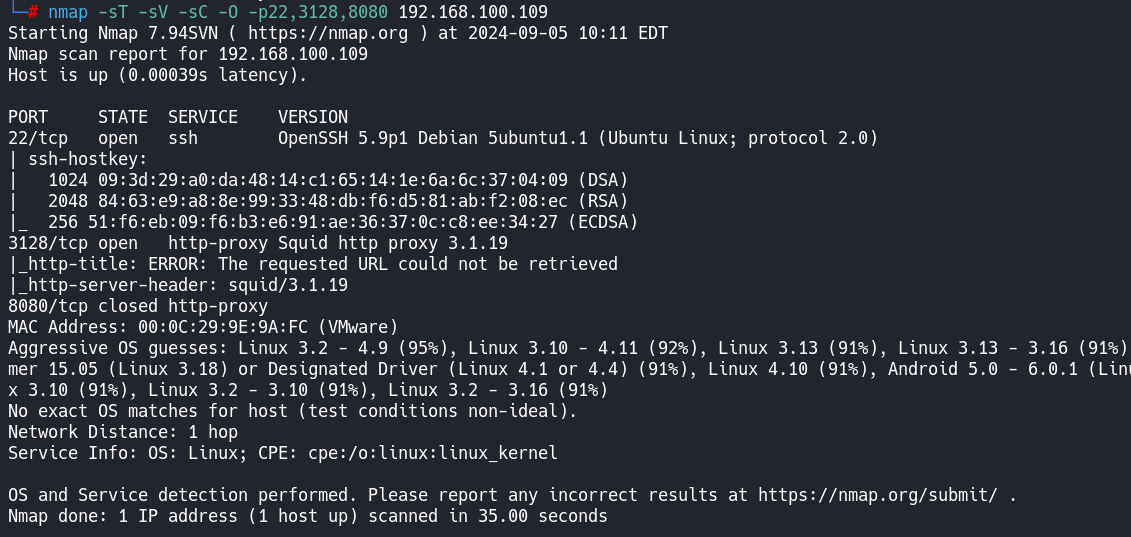Click the PORT column header

28,117
